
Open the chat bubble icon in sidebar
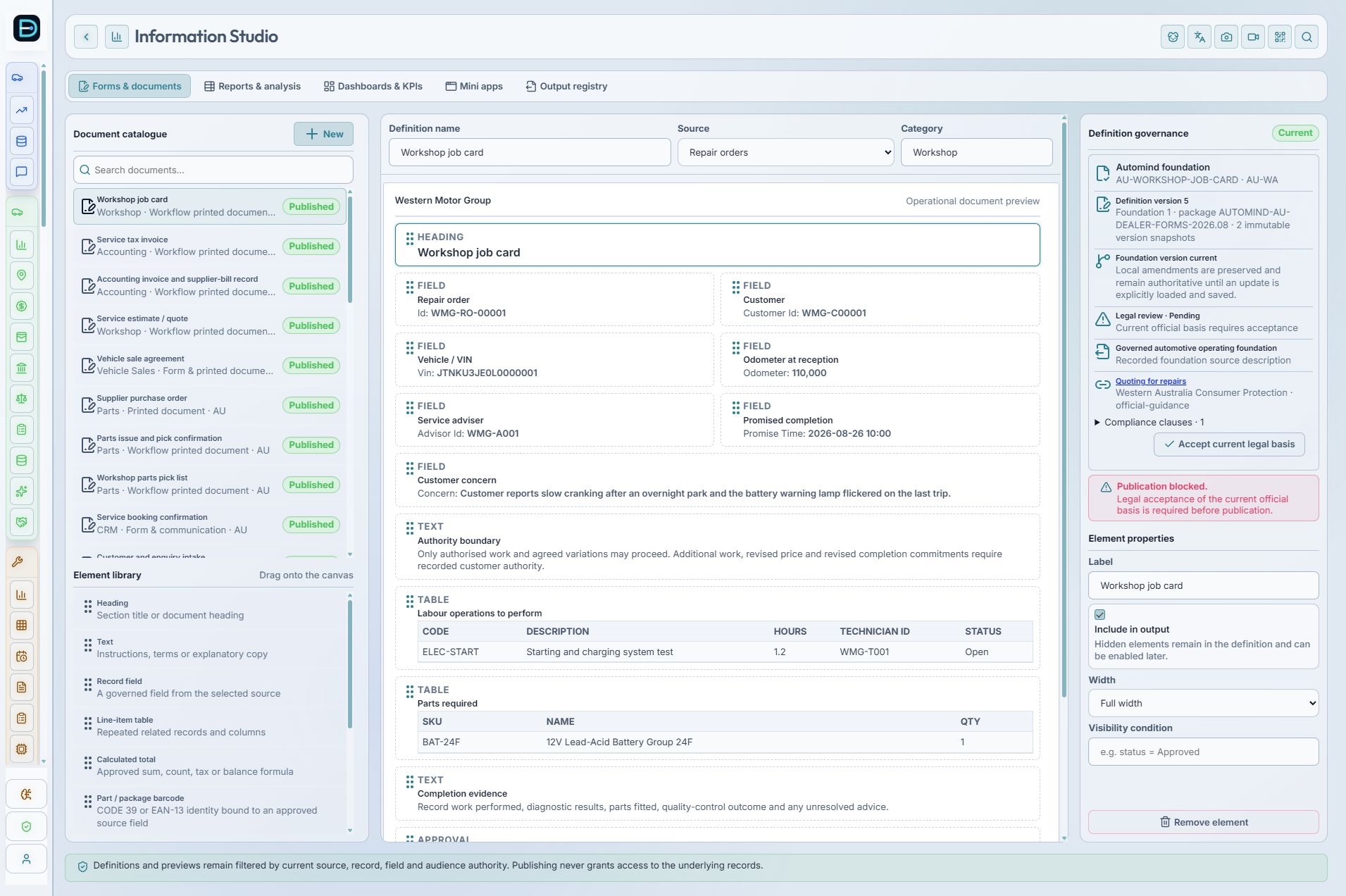(22, 172)
